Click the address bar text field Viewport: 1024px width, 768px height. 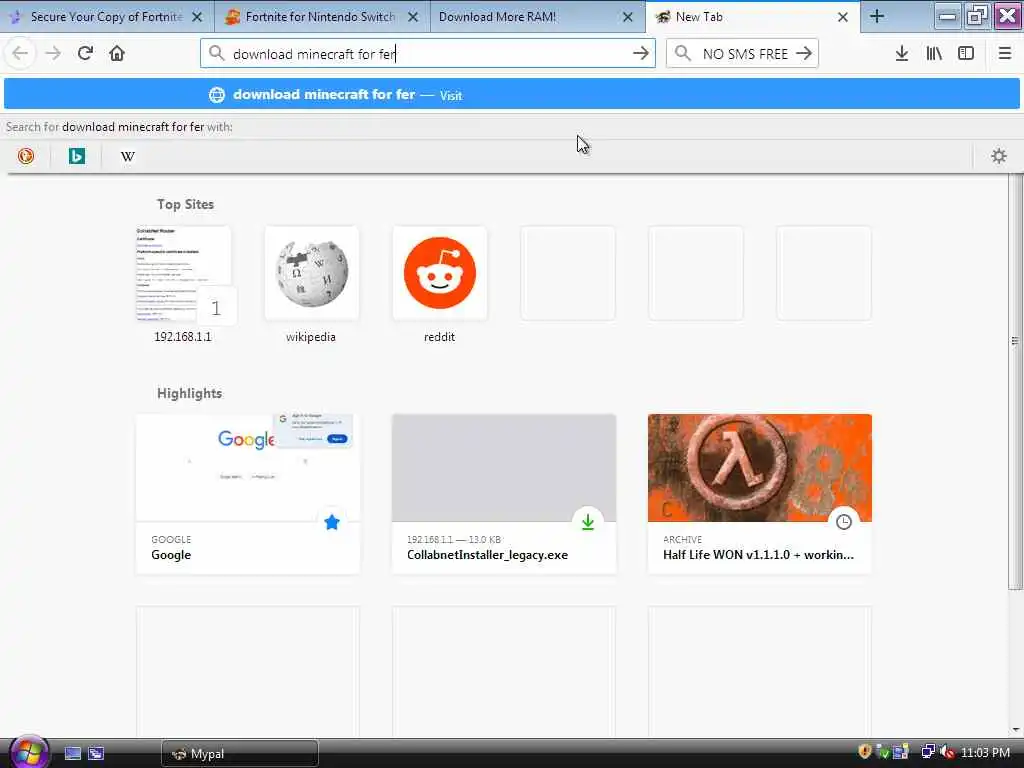click(428, 54)
